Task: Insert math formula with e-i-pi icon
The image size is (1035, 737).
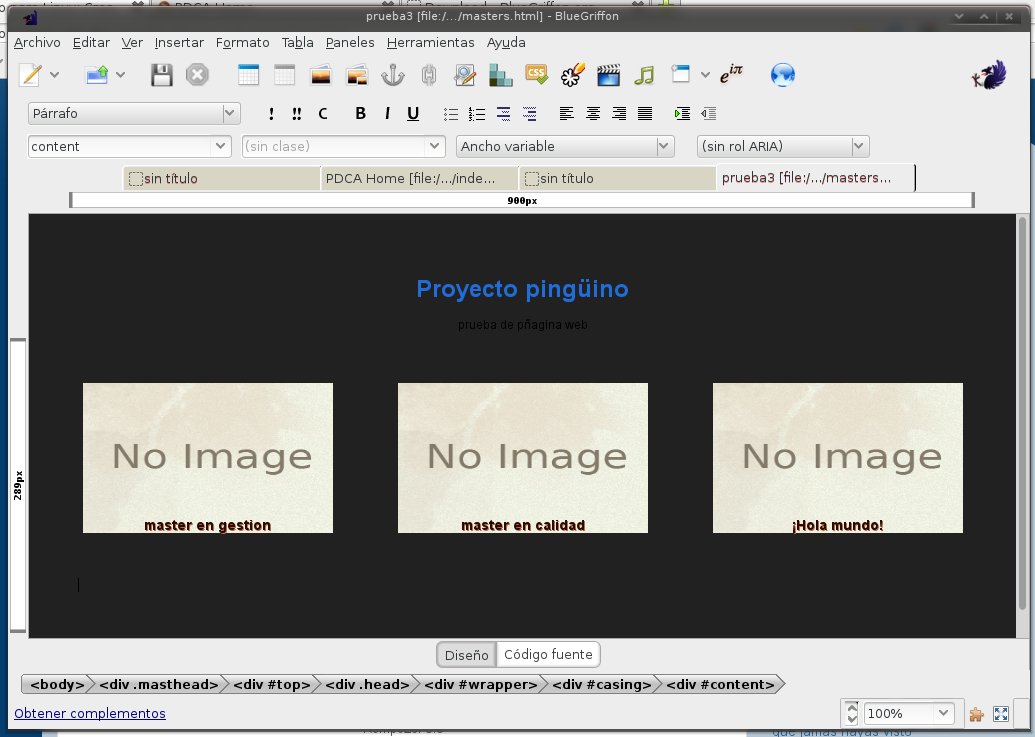Action: 731,74
